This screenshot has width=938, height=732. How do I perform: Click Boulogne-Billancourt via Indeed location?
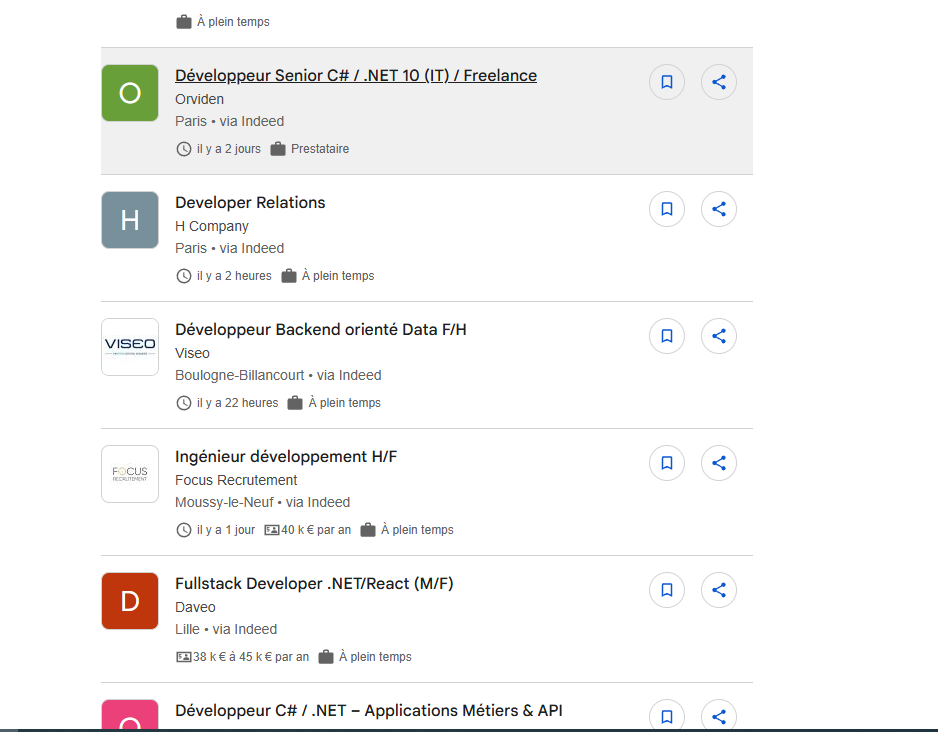(278, 376)
